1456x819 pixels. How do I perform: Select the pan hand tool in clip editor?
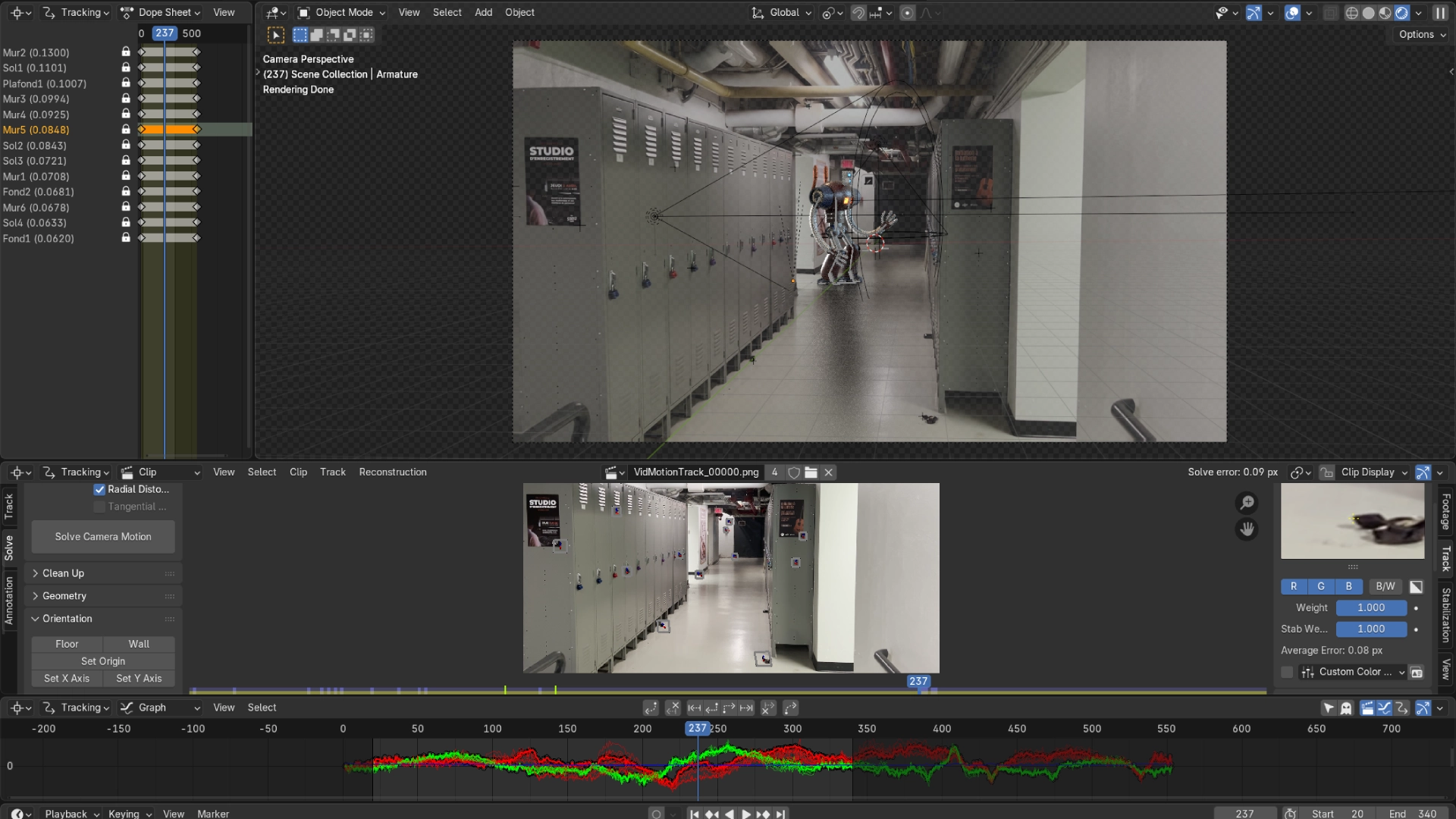[1247, 529]
